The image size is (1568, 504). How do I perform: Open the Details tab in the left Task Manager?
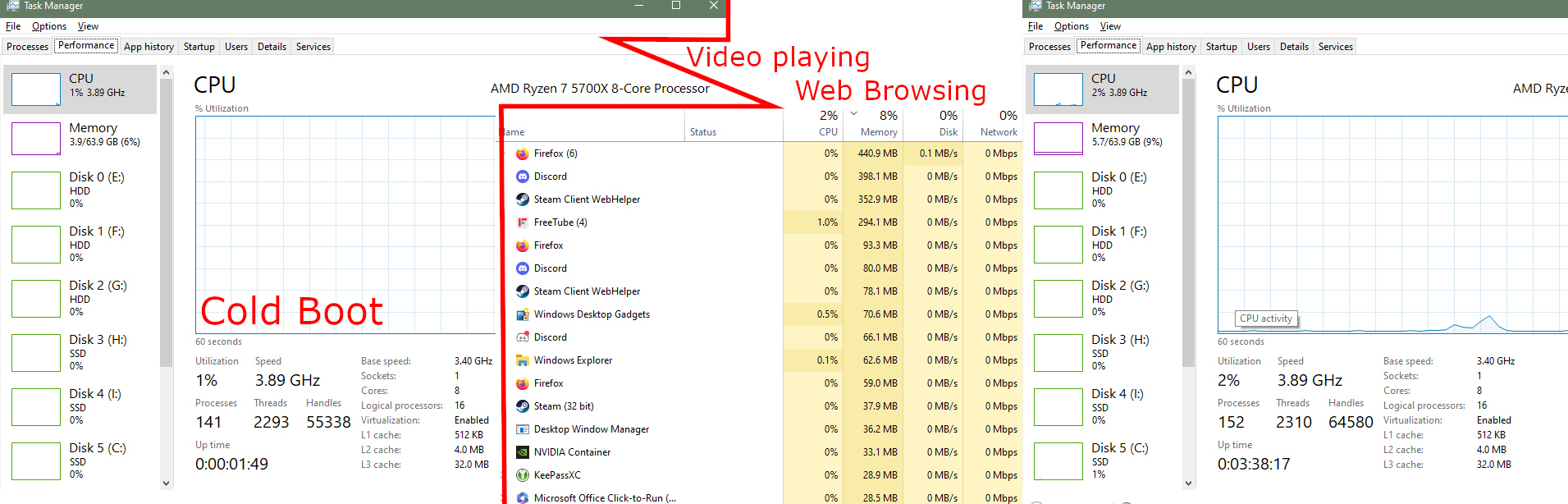[x=272, y=47]
